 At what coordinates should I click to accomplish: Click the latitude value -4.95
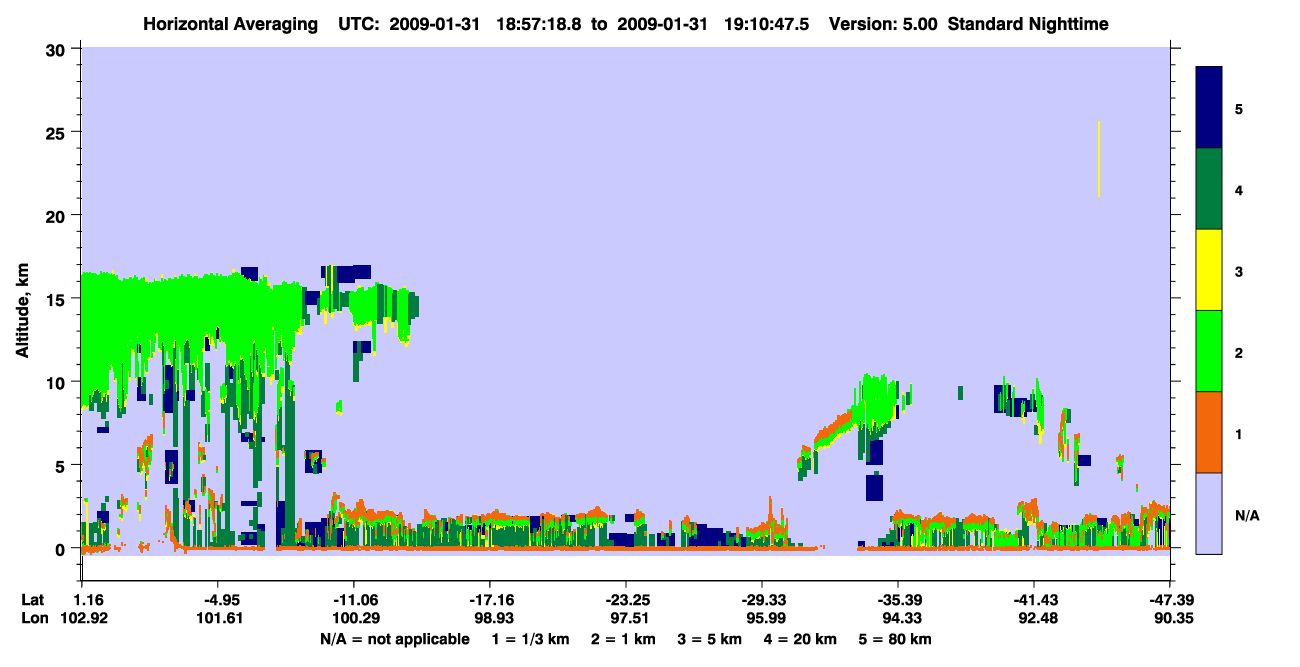click(217, 600)
